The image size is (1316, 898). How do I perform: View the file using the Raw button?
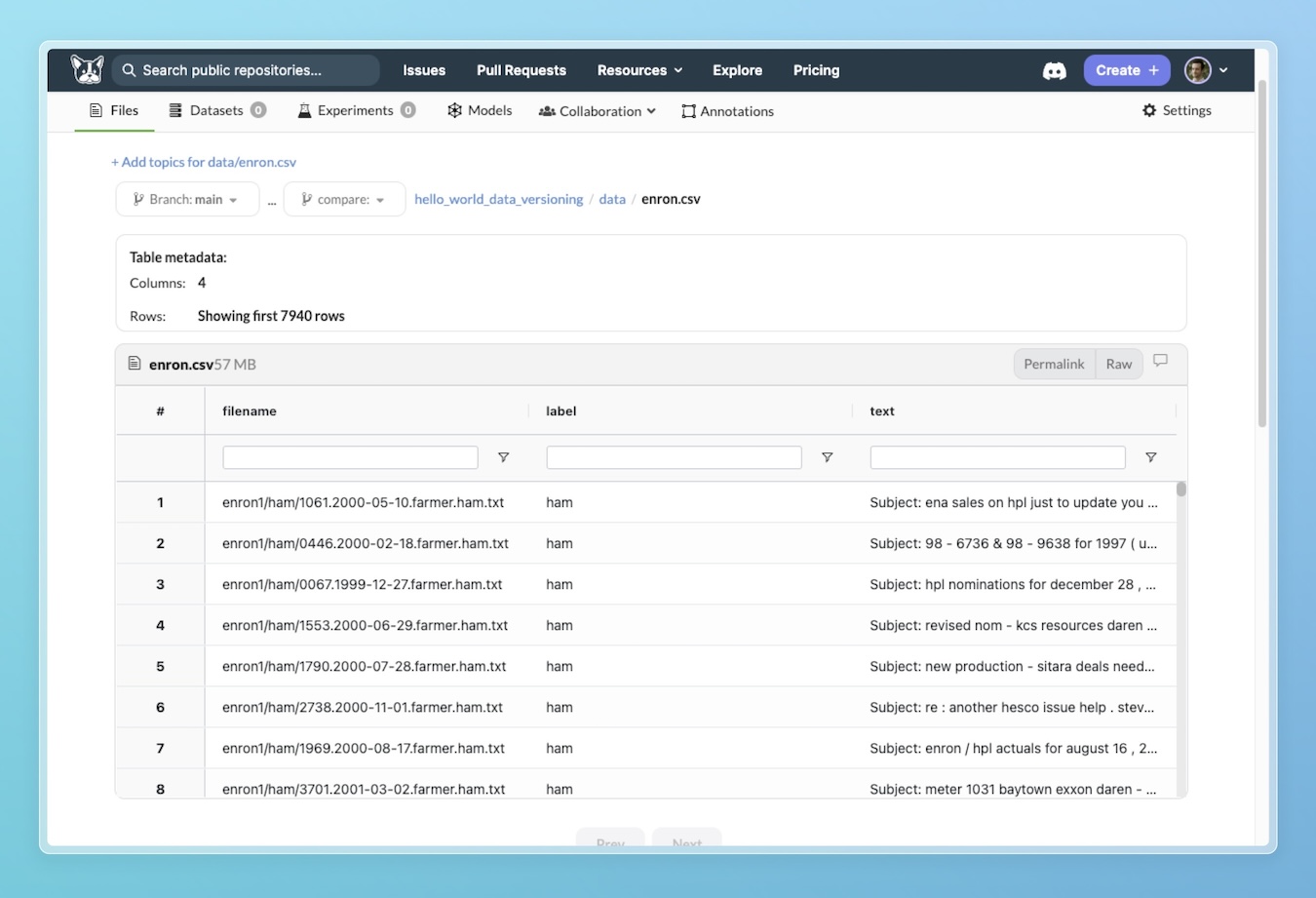tap(1118, 363)
